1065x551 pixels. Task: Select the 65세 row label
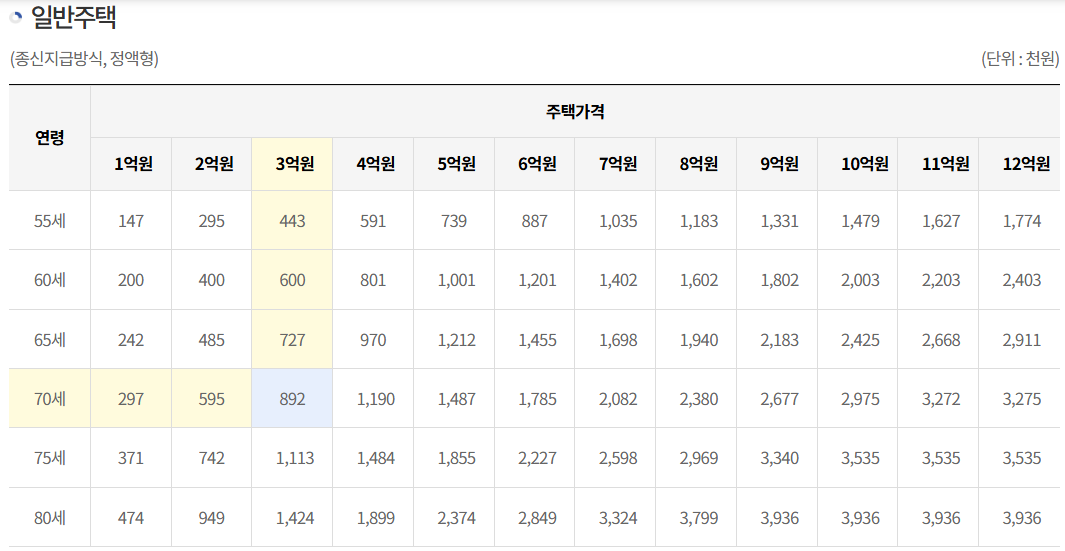click(x=50, y=340)
